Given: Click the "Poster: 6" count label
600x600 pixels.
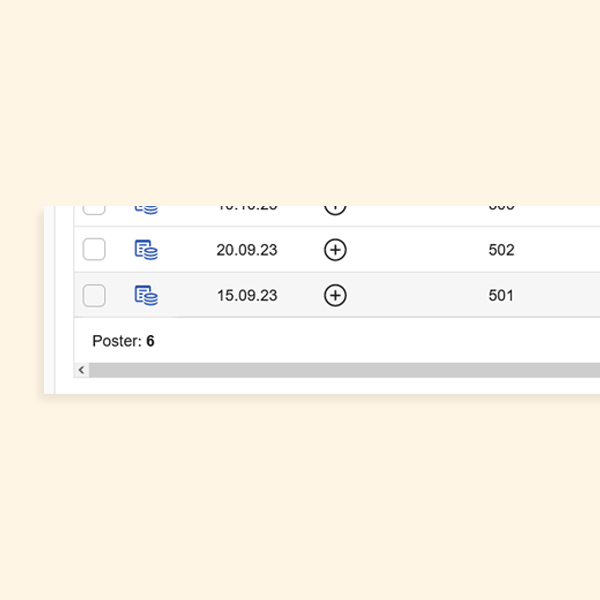Looking at the screenshot, I should tap(123, 341).
